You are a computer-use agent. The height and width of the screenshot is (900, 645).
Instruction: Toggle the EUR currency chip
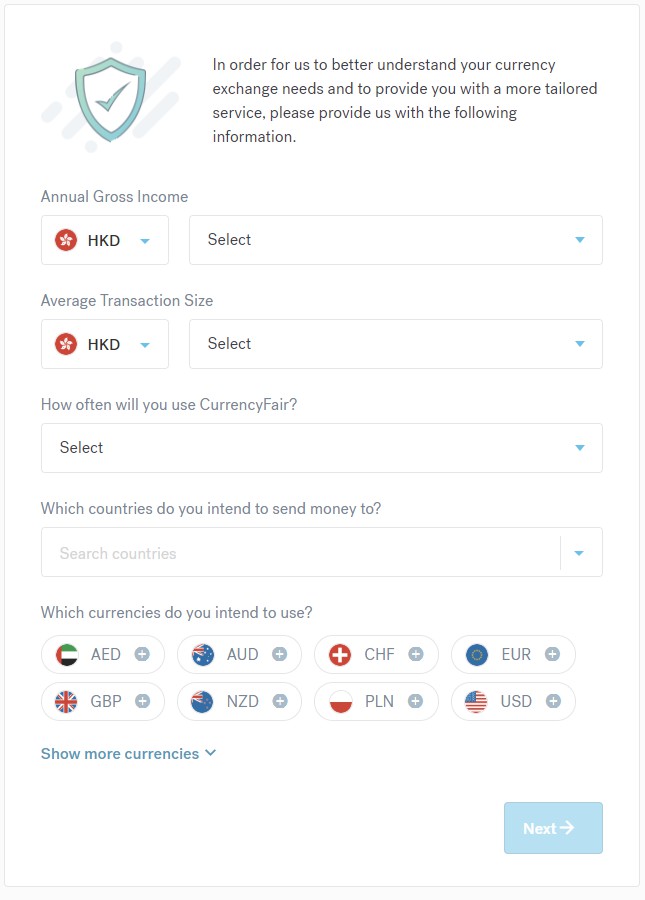pos(513,655)
